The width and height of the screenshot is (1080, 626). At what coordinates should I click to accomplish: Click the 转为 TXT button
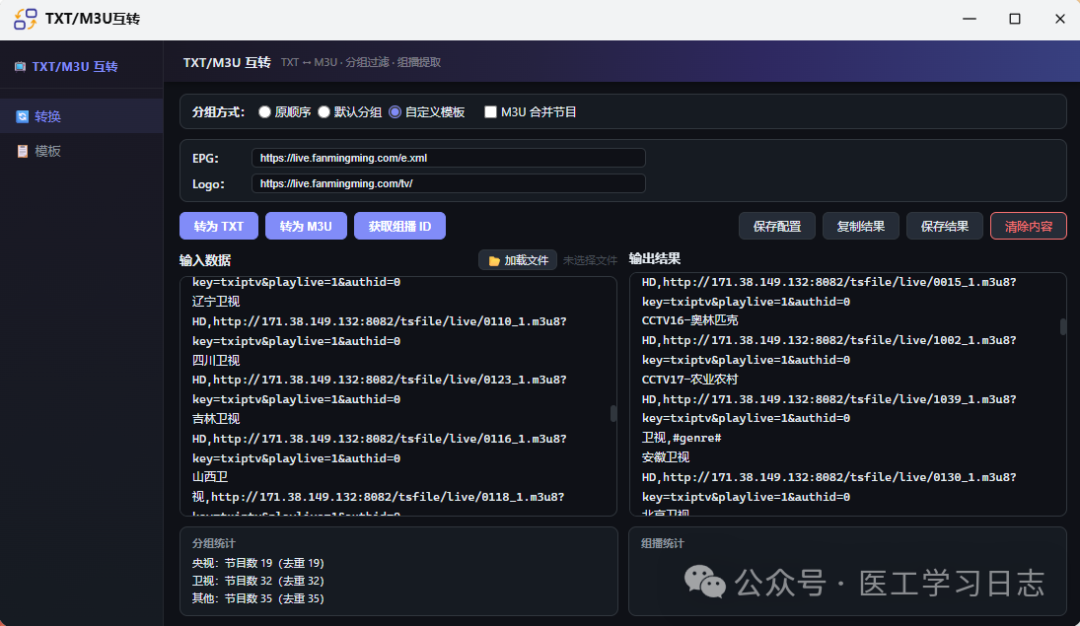pos(218,225)
